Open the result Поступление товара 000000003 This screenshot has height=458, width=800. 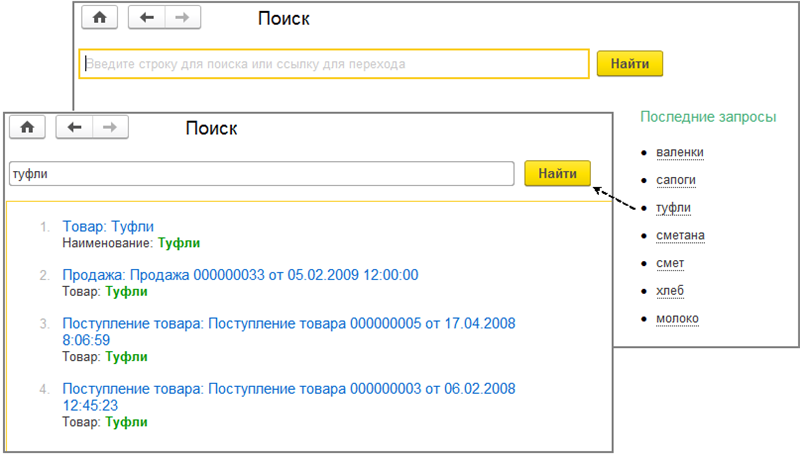[x=288, y=389]
